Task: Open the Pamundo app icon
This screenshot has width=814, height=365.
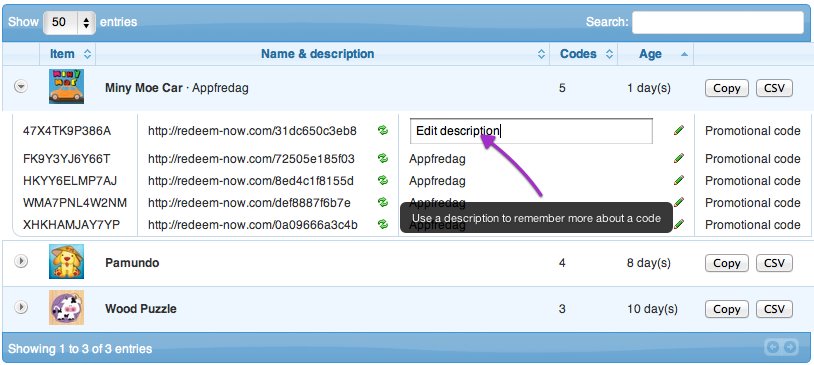Action: pos(66,262)
